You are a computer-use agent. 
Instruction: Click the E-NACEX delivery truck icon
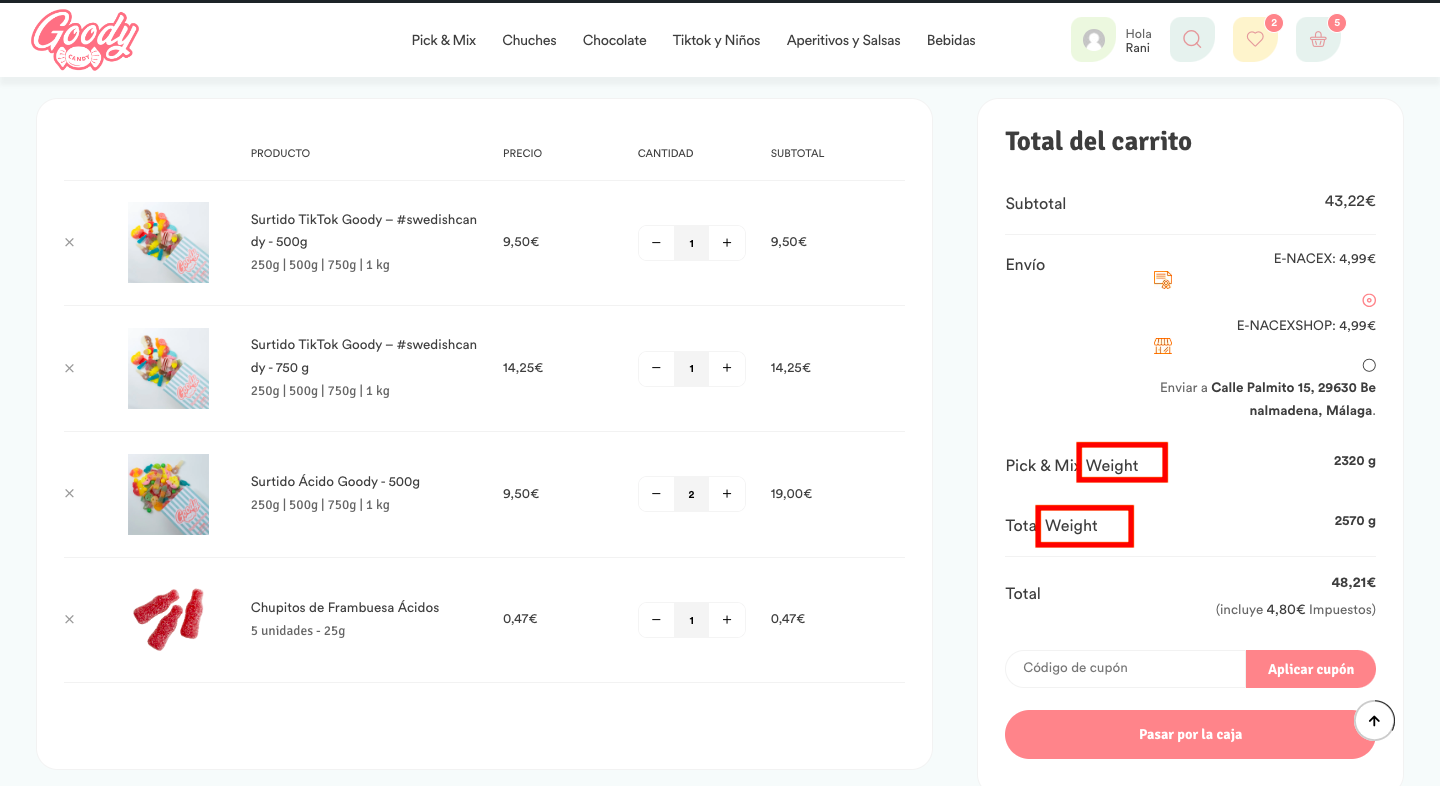[1162, 279]
